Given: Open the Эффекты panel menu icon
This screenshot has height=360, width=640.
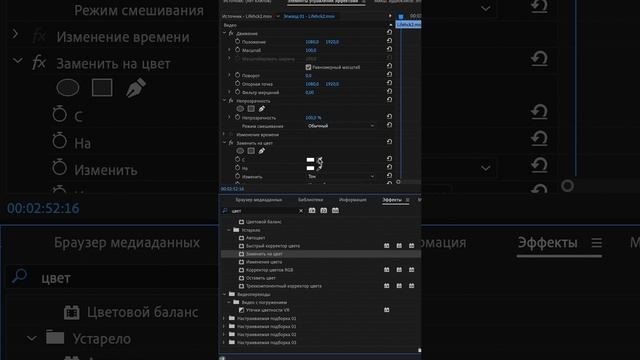Looking at the screenshot, I should 407,200.
